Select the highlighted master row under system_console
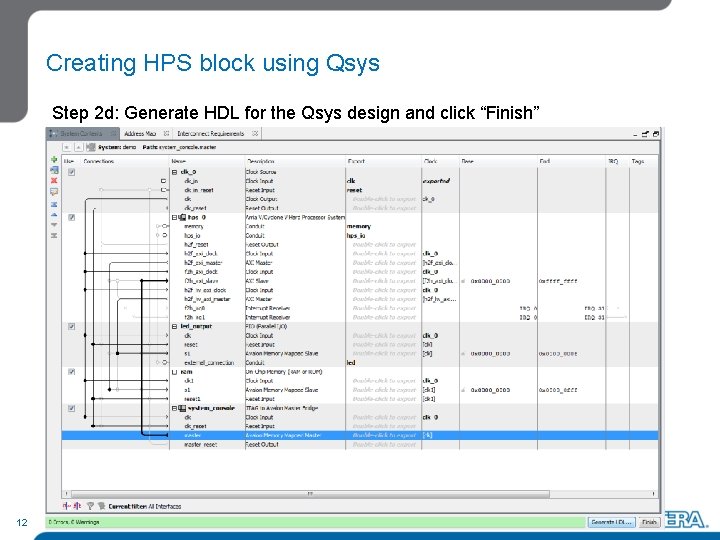The height and width of the screenshot is (540, 720). pos(360,435)
